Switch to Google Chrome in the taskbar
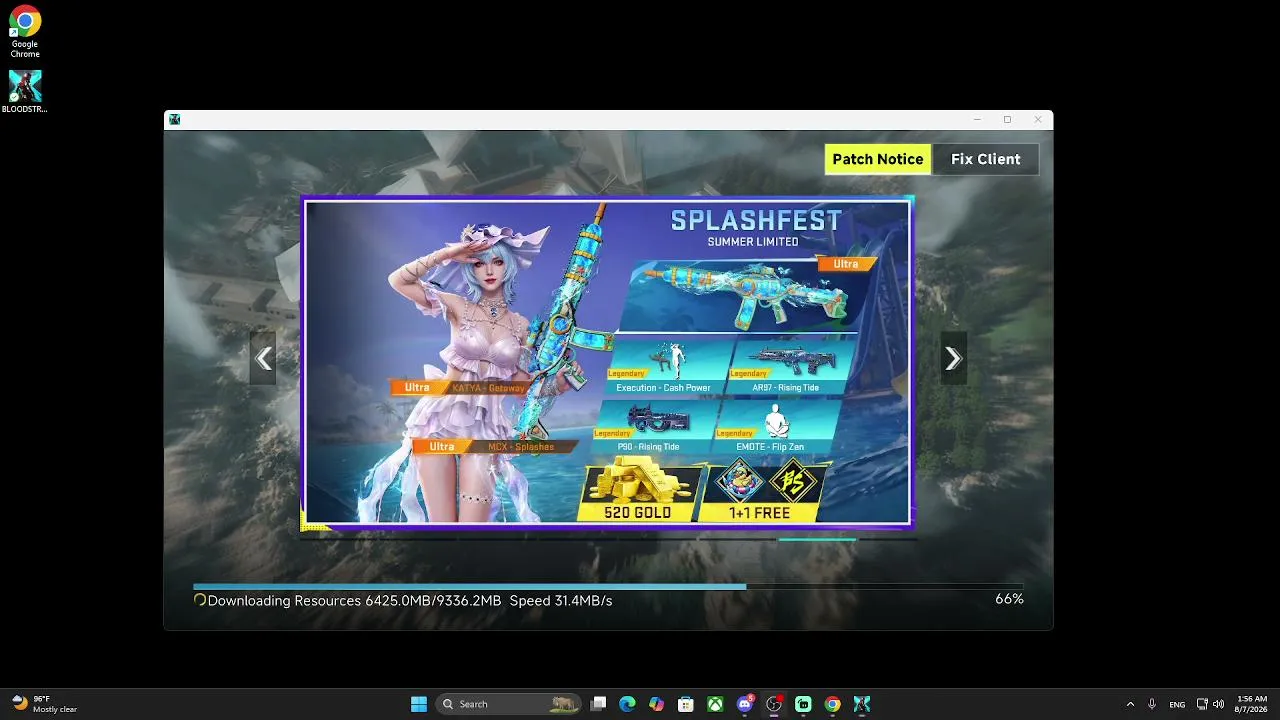This screenshot has height=720, width=1280. point(832,704)
